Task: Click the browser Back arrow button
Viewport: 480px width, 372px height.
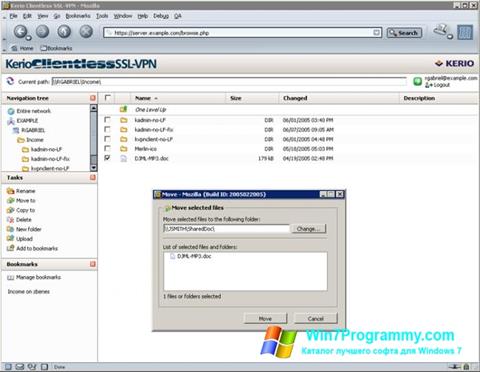Action: (x=20, y=32)
